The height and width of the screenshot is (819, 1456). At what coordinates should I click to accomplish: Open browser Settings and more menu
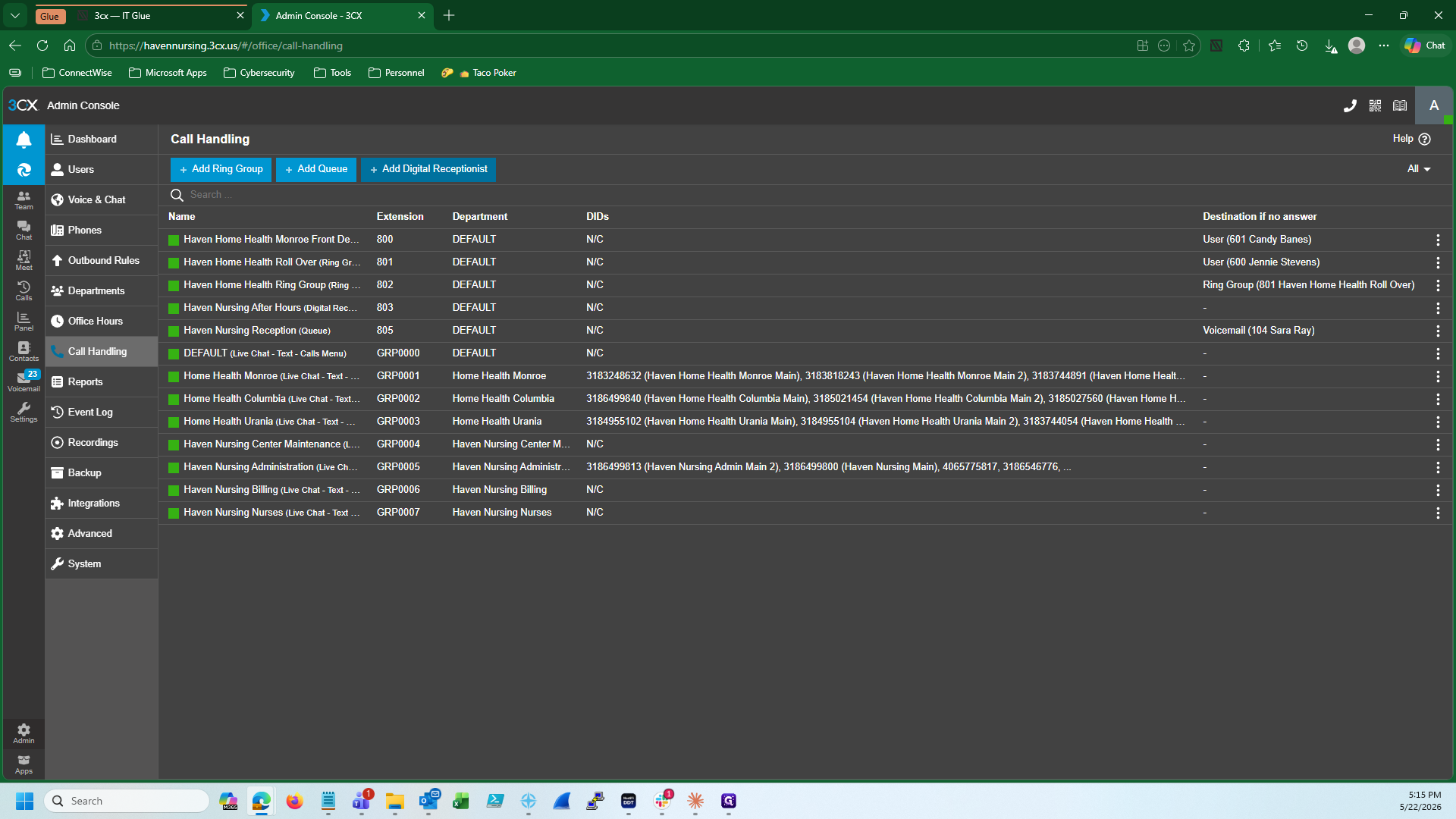click(1384, 45)
